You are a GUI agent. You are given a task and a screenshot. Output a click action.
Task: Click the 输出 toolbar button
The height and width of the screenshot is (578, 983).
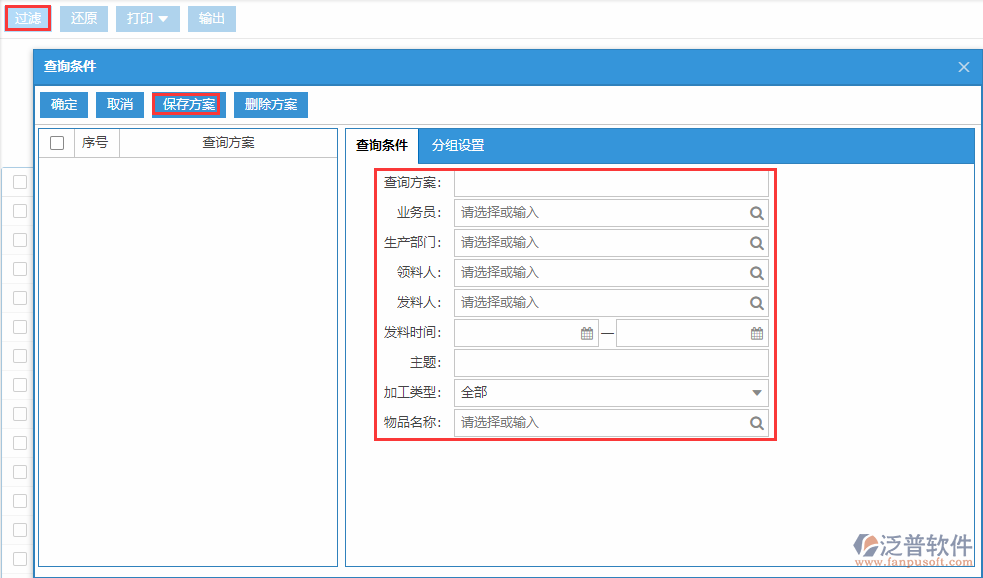212,19
